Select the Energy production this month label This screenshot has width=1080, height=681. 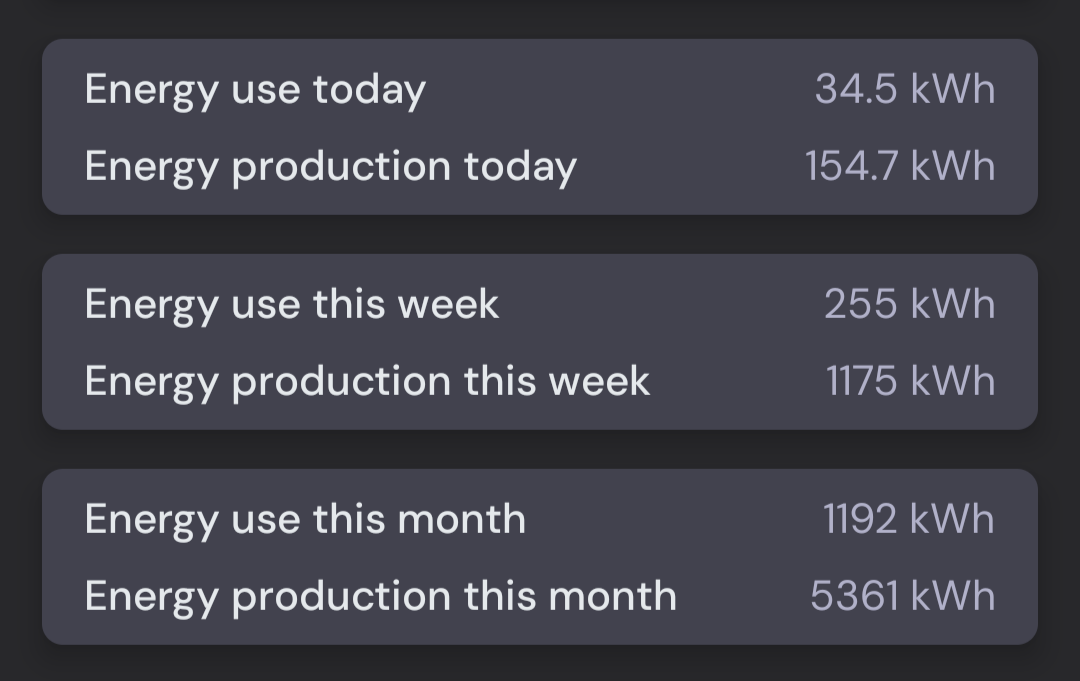click(380, 596)
